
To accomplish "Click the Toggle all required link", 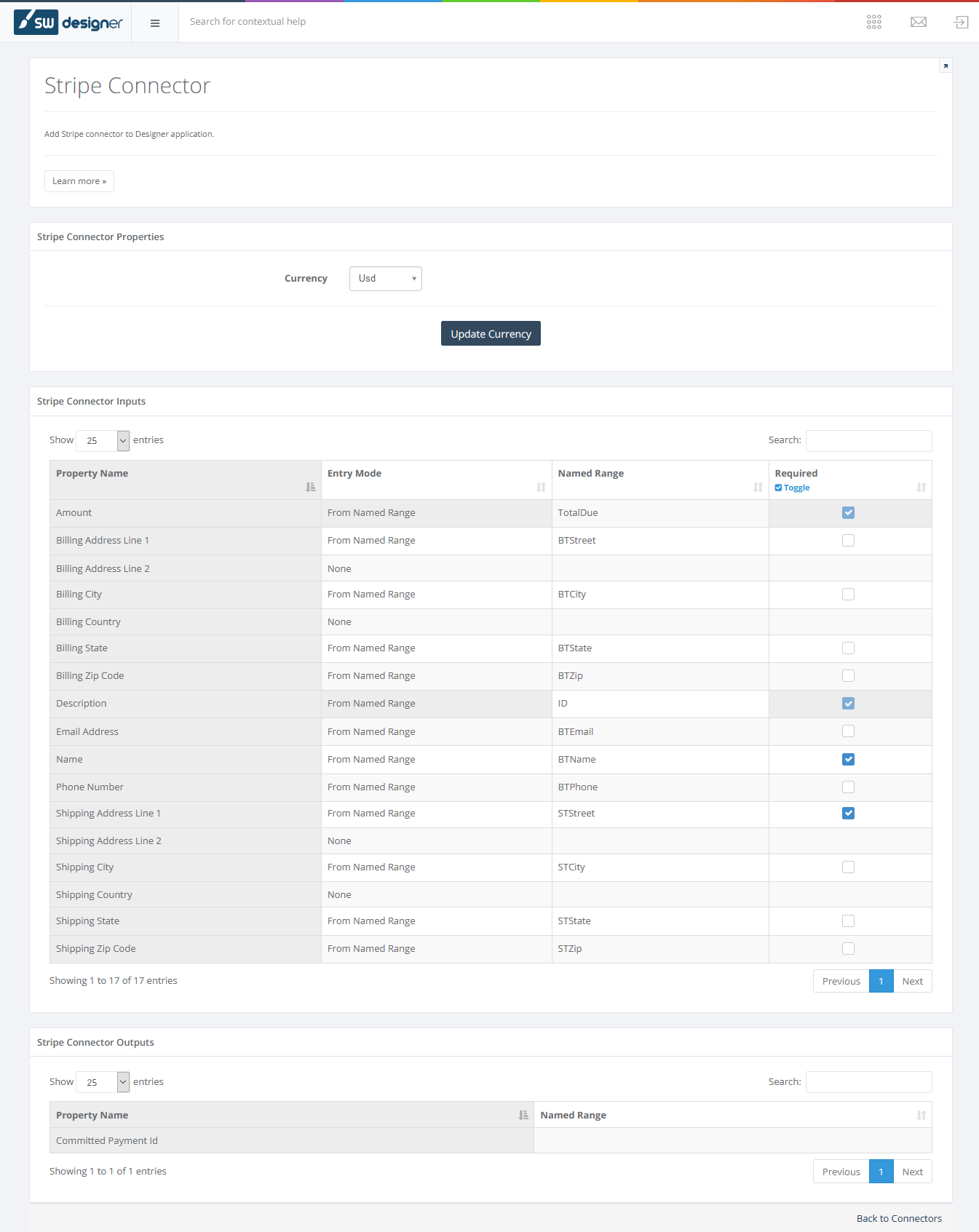I will (x=793, y=488).
